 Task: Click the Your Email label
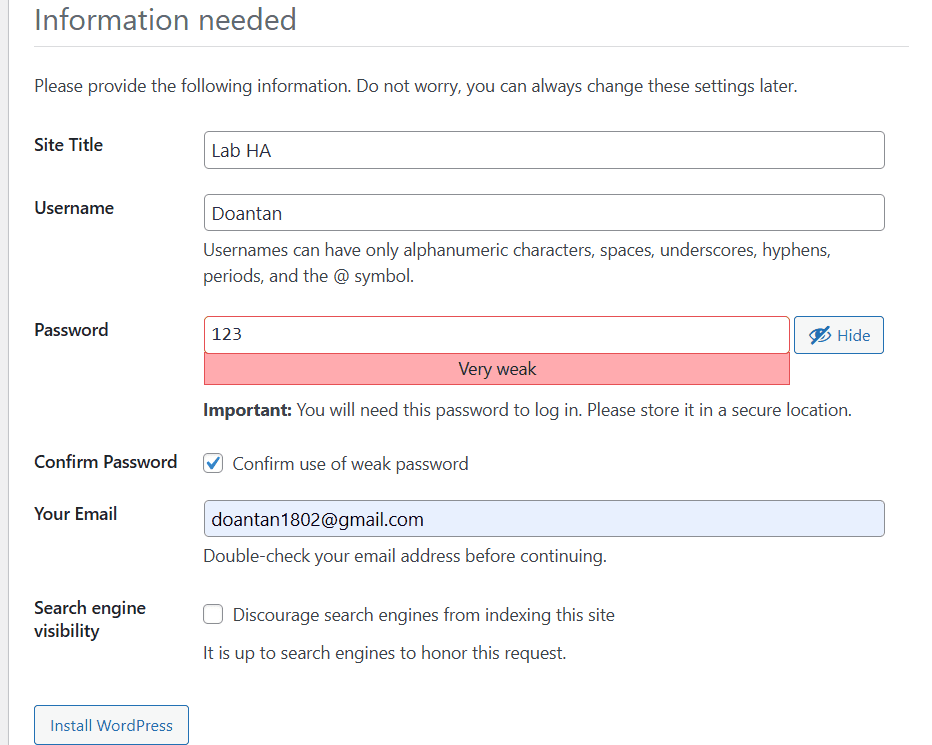pyautogui.click(x=75, y=514)
